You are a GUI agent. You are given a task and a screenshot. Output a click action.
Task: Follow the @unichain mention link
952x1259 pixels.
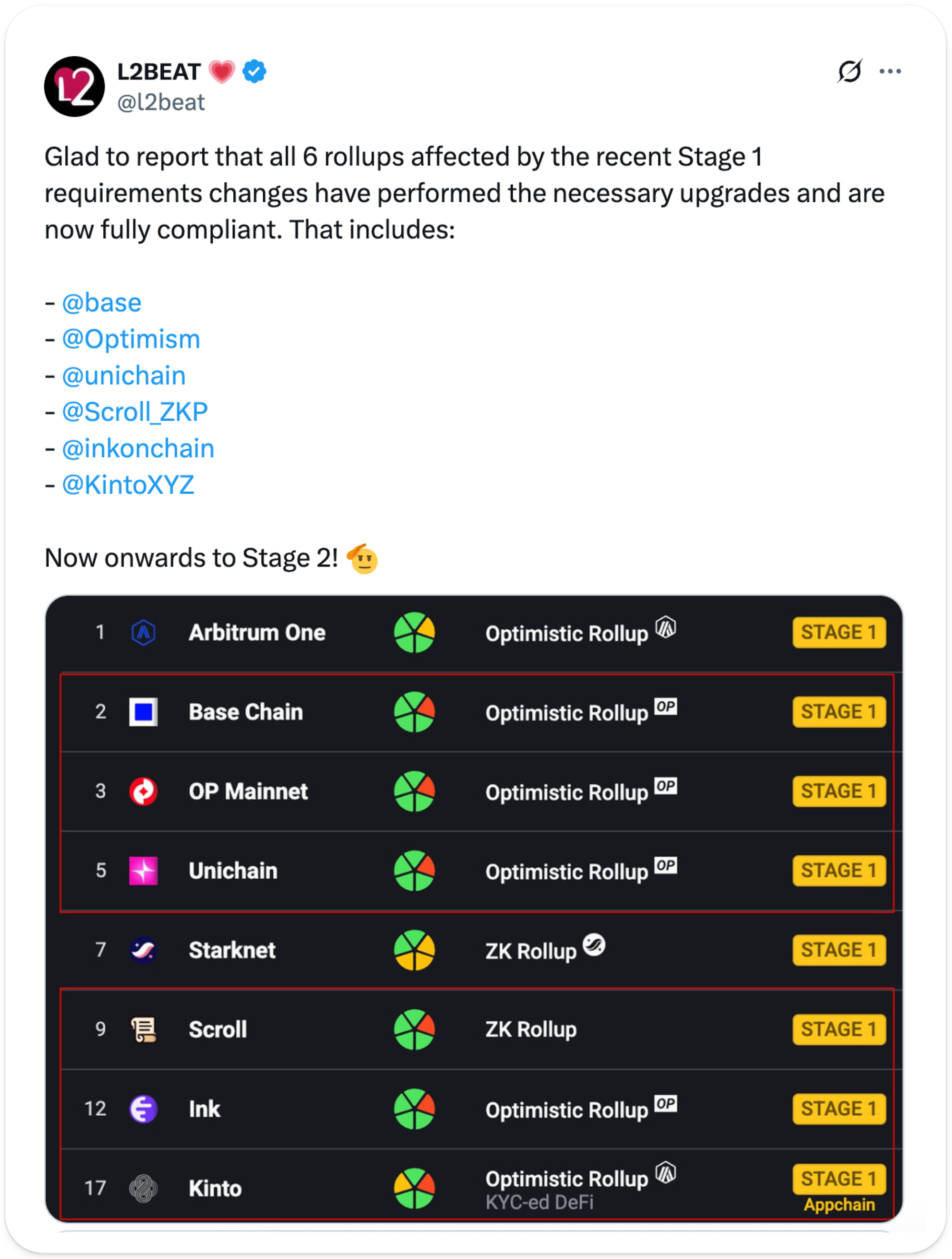(123, 375)
